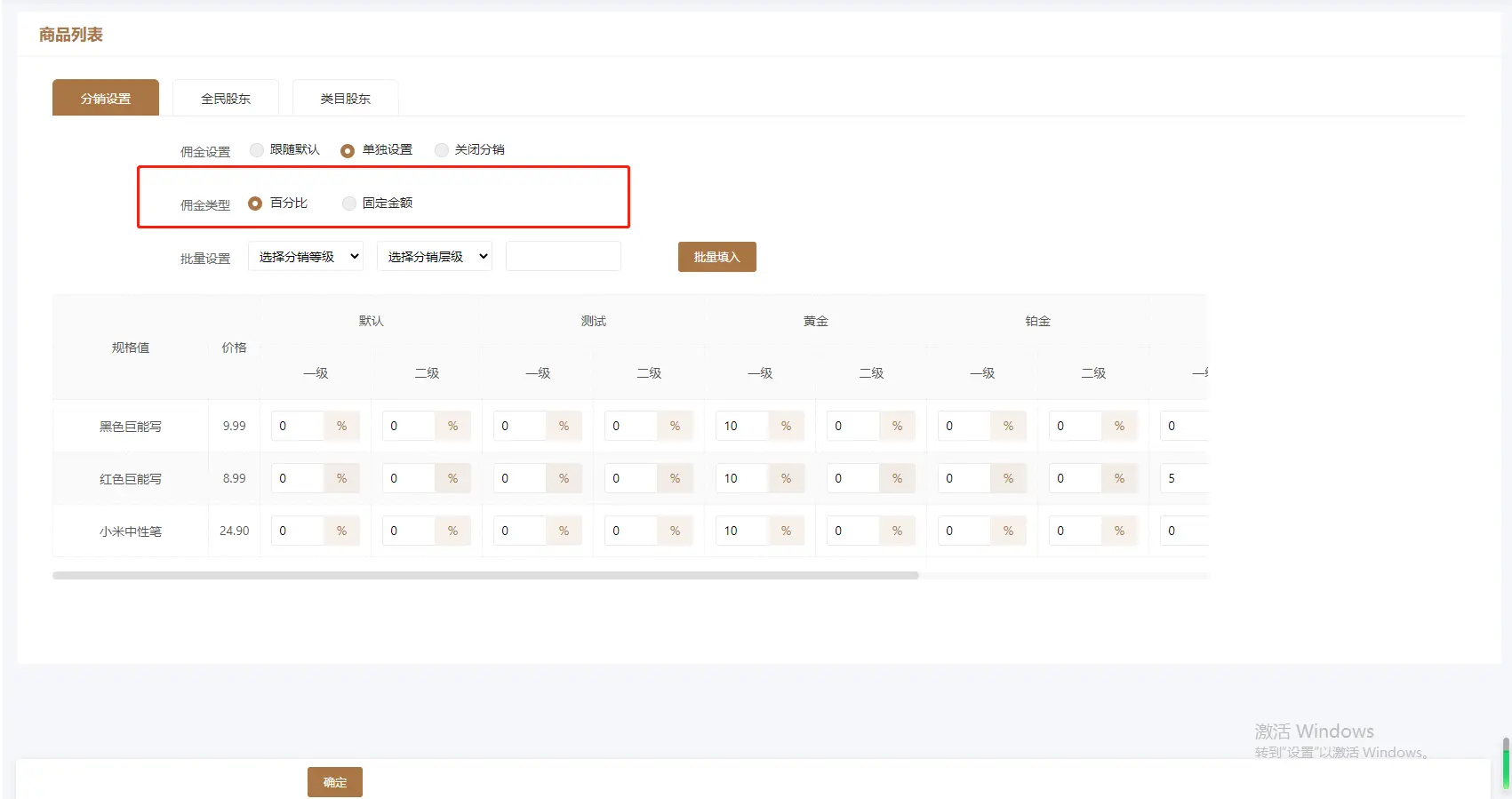1512x799 pixels.
Task: Open the 类目股东 tab
Action: point(345,99)
